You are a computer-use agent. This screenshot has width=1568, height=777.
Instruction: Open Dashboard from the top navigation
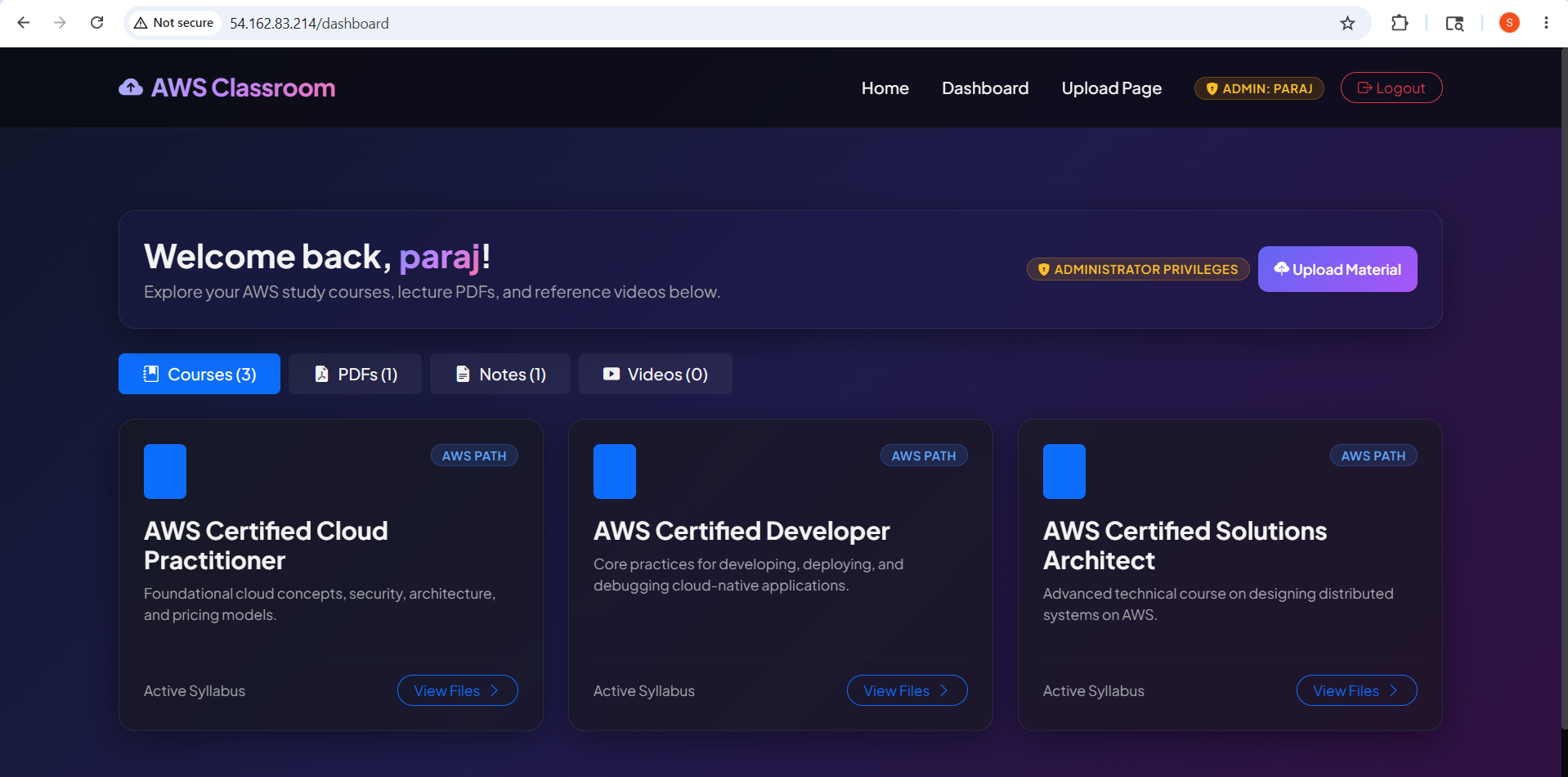click(985, 88)
